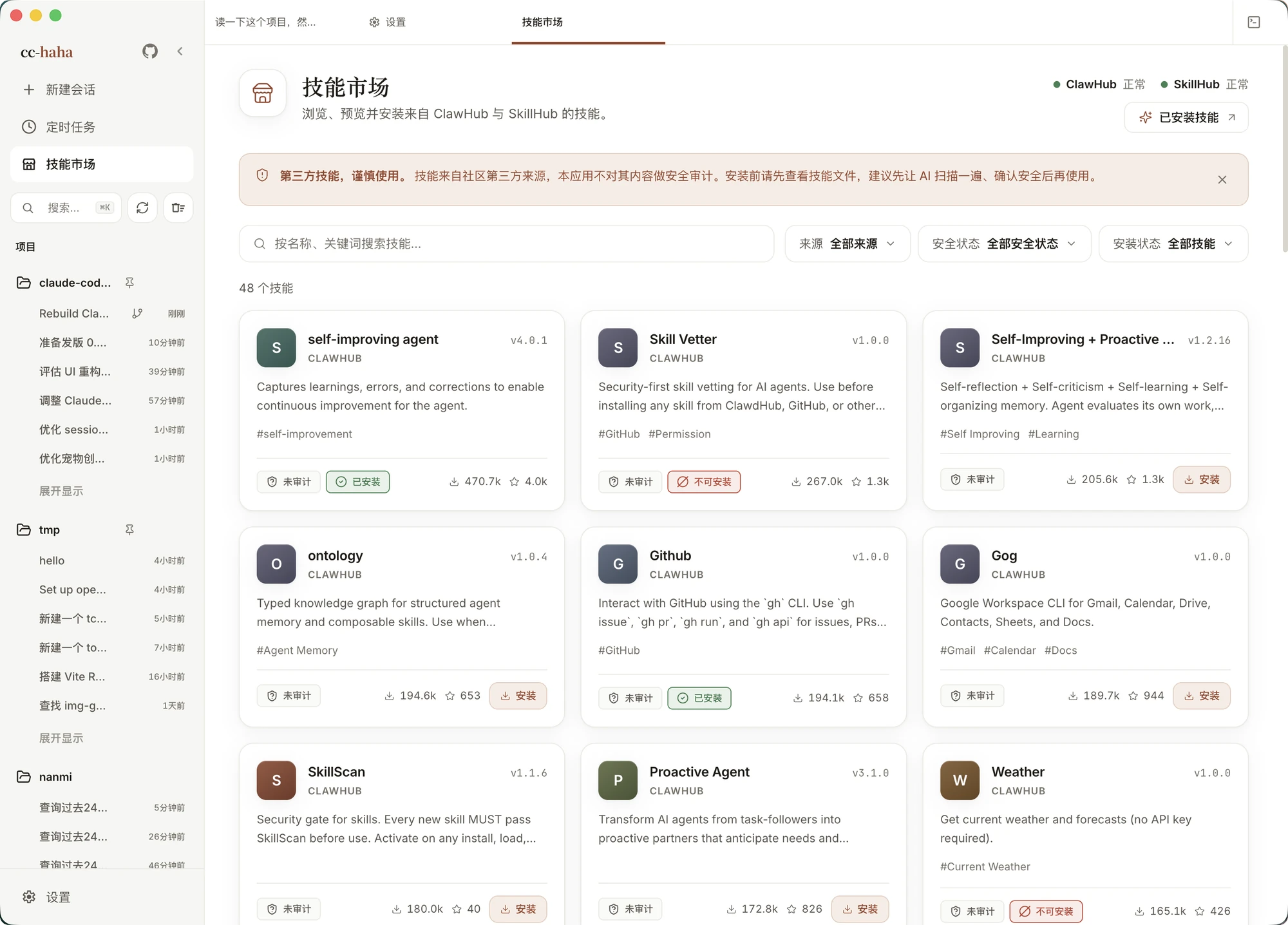Image resolution: width=1288 pixels, height=925 pixels.
Task: Click the 已安装 badge on self-improving agent
Action: tap(358, 482)
